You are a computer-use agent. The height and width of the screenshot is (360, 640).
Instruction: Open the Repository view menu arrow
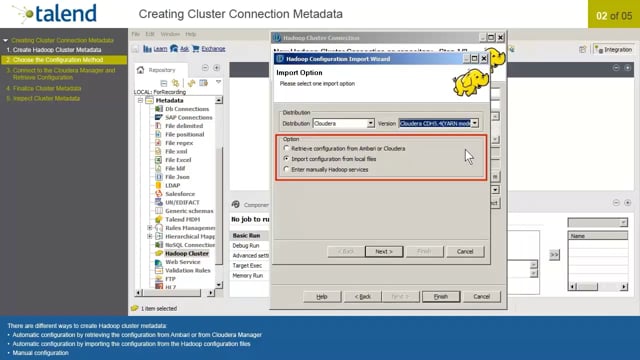click(x=218, y=82)
